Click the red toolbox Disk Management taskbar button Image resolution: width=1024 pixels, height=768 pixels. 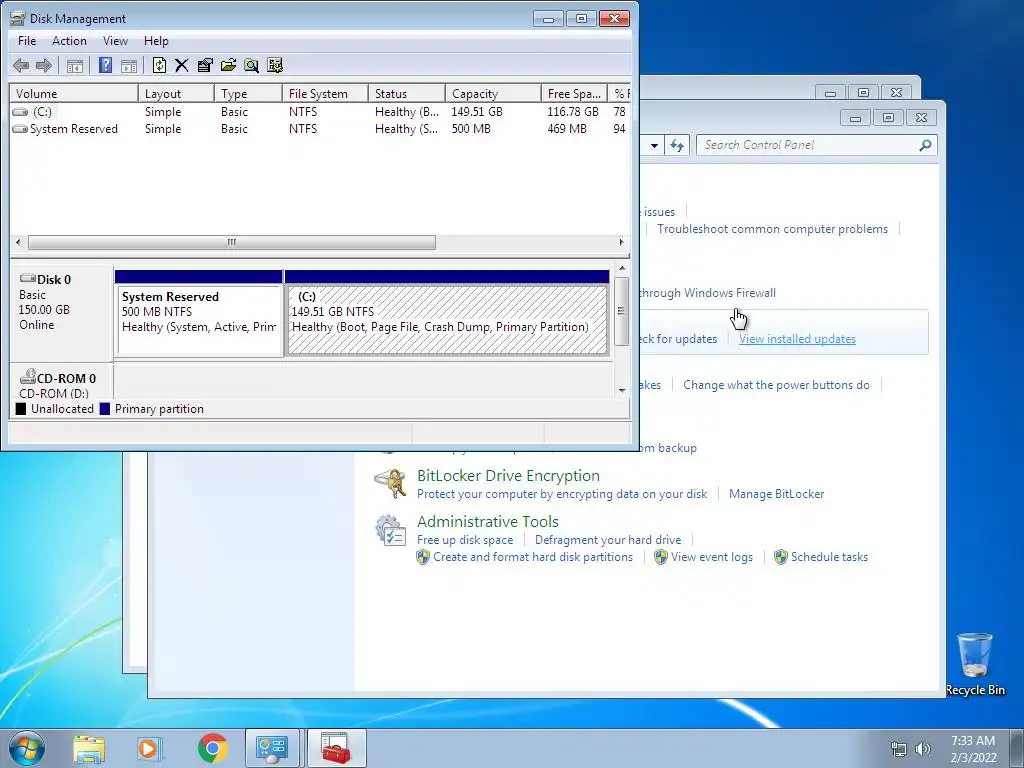coord(336,748)
